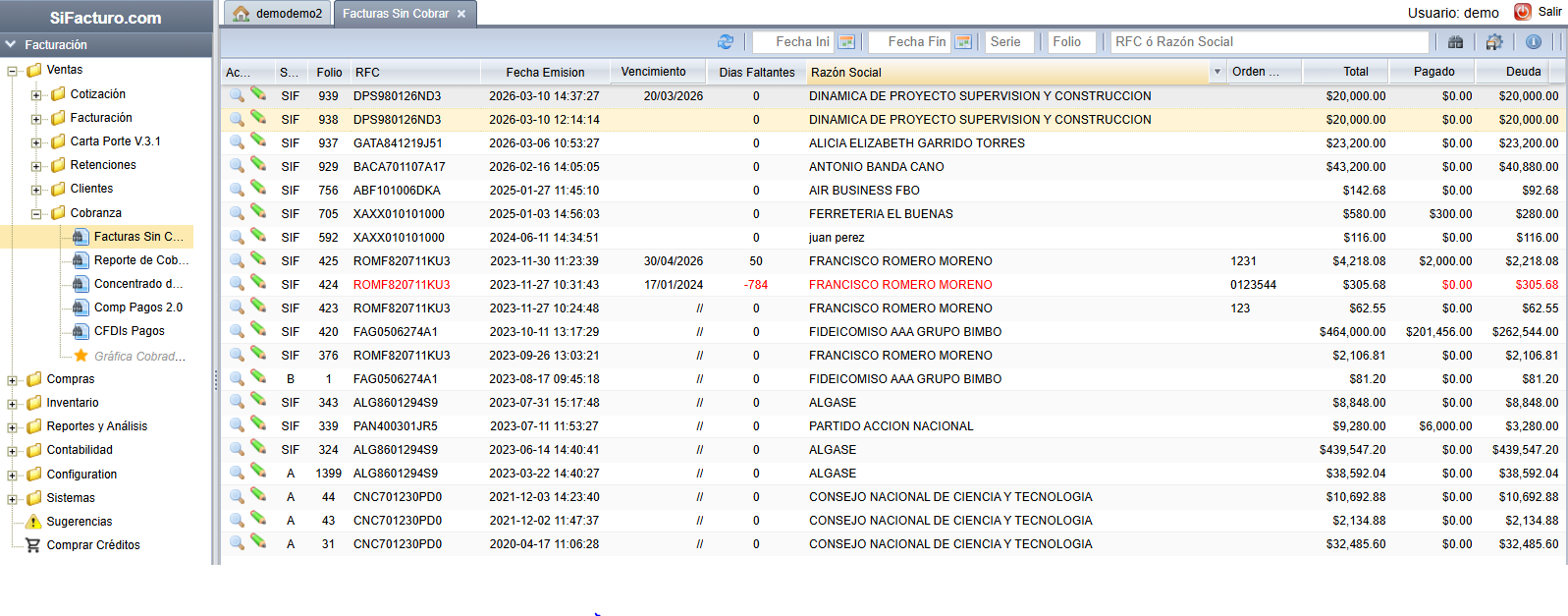Expand the Cotización folder node
The width and height of the screenshot is (1568, 616).
coord(36,95)
